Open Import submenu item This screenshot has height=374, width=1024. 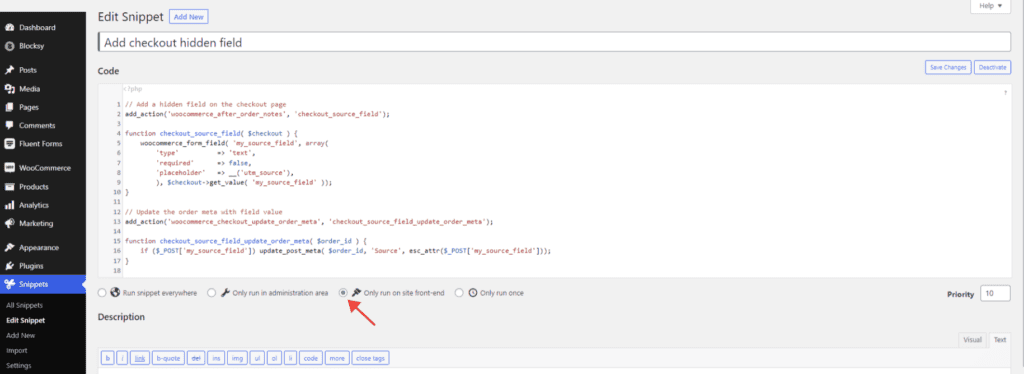click(16, 351)
